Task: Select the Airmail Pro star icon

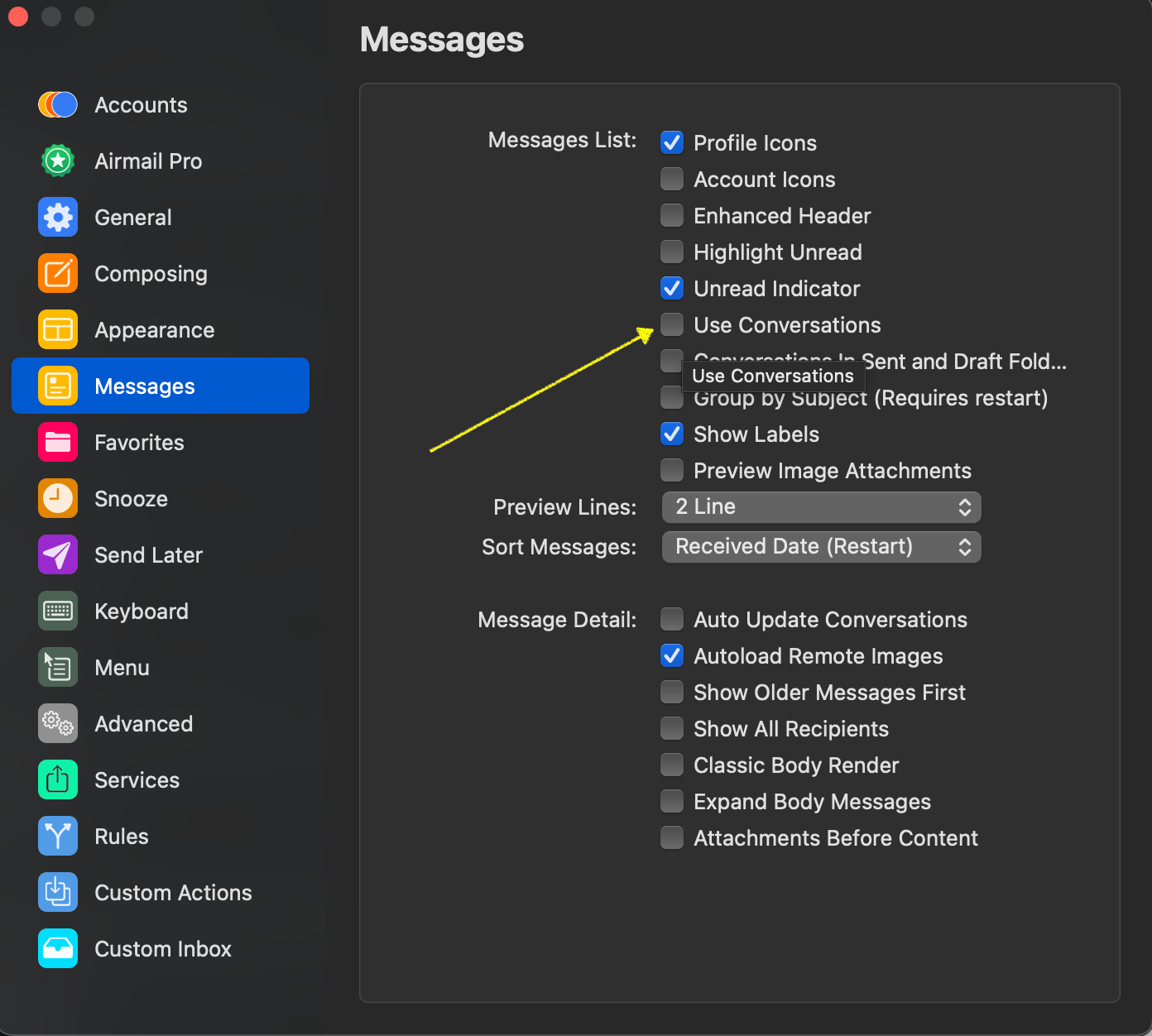Action: click(58, 161)
